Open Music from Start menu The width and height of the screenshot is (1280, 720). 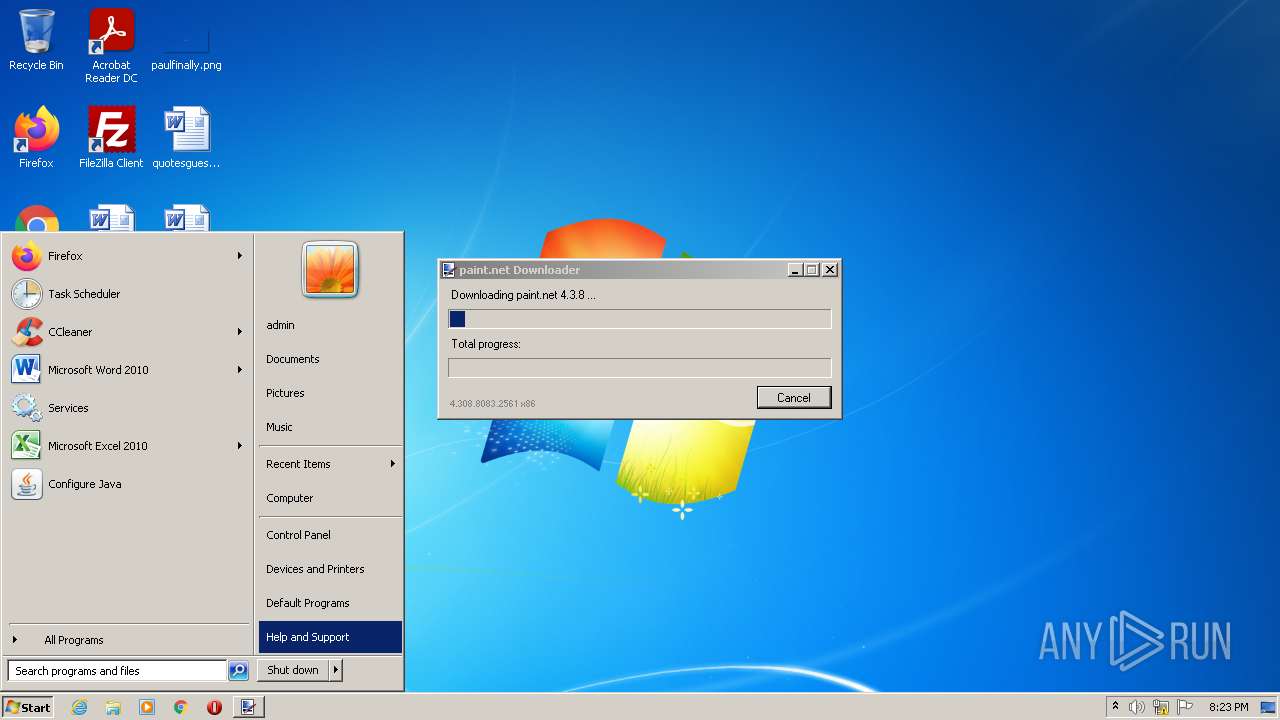tap(330, 427)
